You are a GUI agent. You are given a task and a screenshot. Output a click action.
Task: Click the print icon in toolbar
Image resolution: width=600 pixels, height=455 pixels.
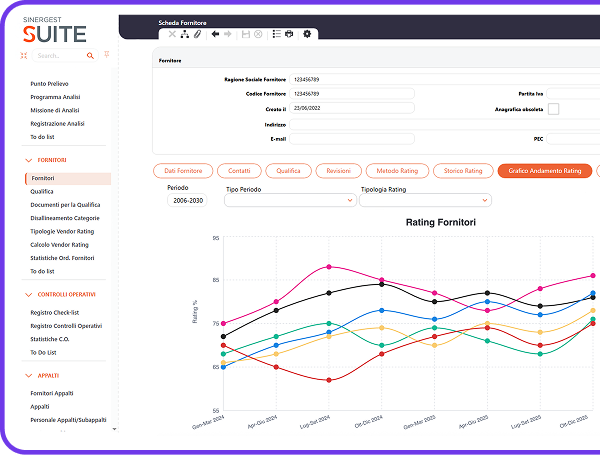(289, 34)
